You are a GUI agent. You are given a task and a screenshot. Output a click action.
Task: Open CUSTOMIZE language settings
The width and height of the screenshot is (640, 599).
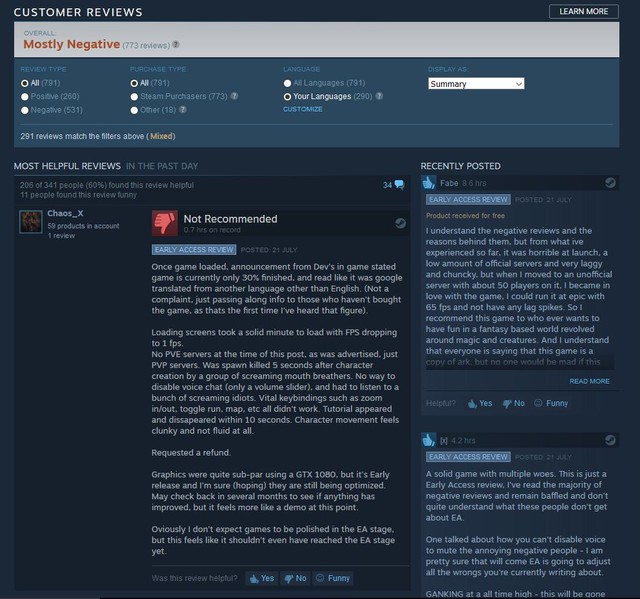(x=302, y=109)
